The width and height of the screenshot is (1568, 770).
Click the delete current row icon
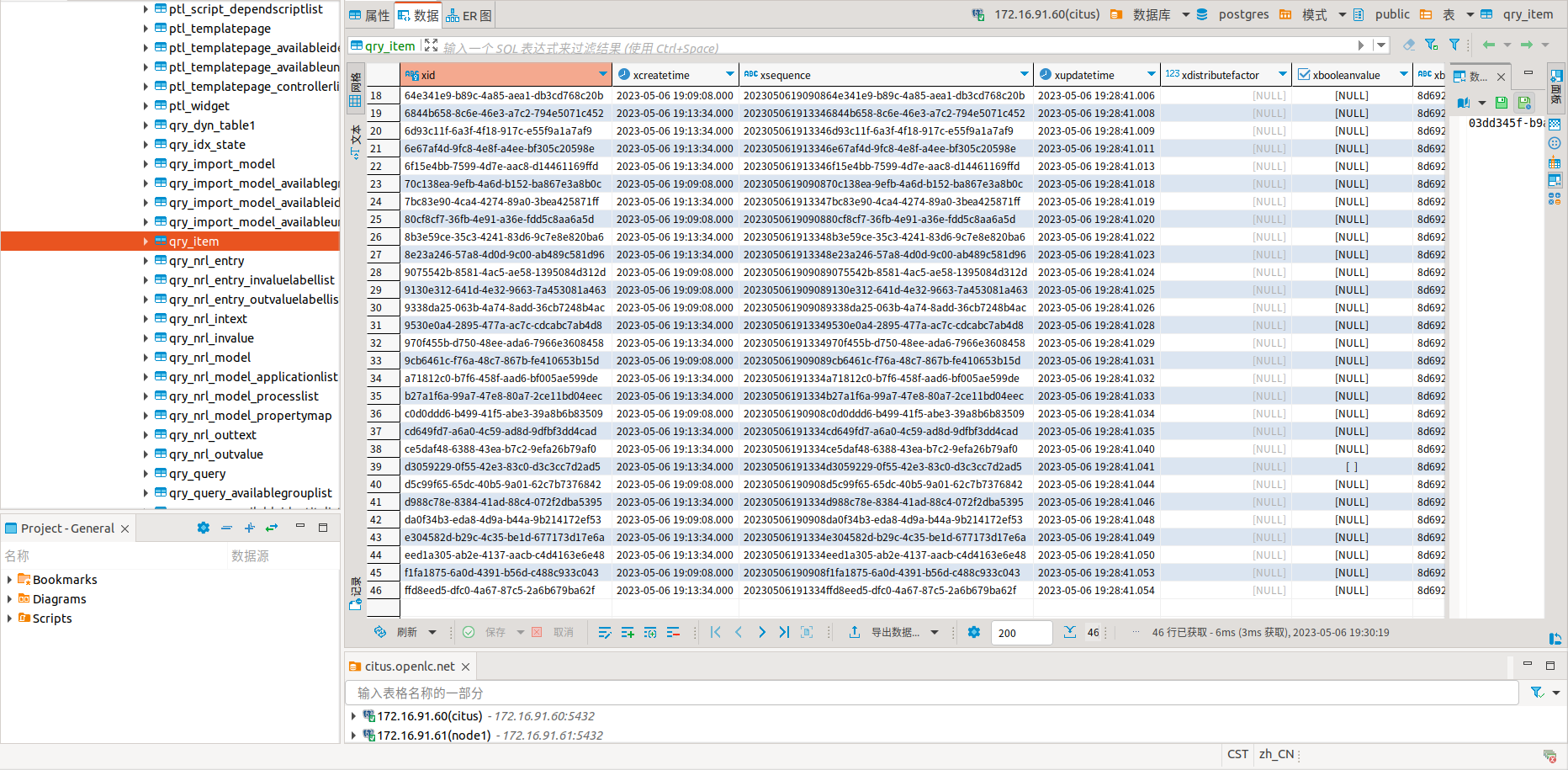point(673,633)
